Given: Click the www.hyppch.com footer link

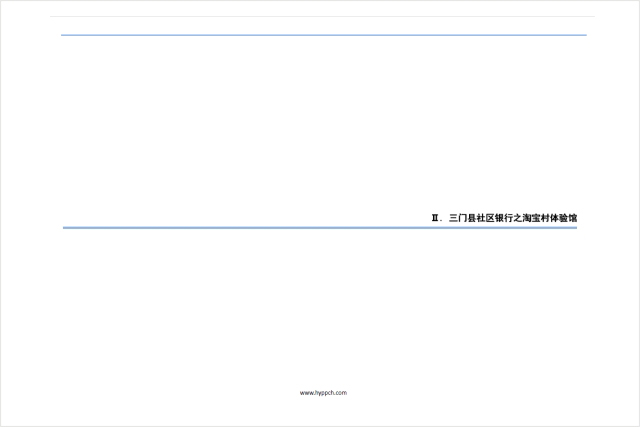Looking at the screenshot, I should 323,393.
